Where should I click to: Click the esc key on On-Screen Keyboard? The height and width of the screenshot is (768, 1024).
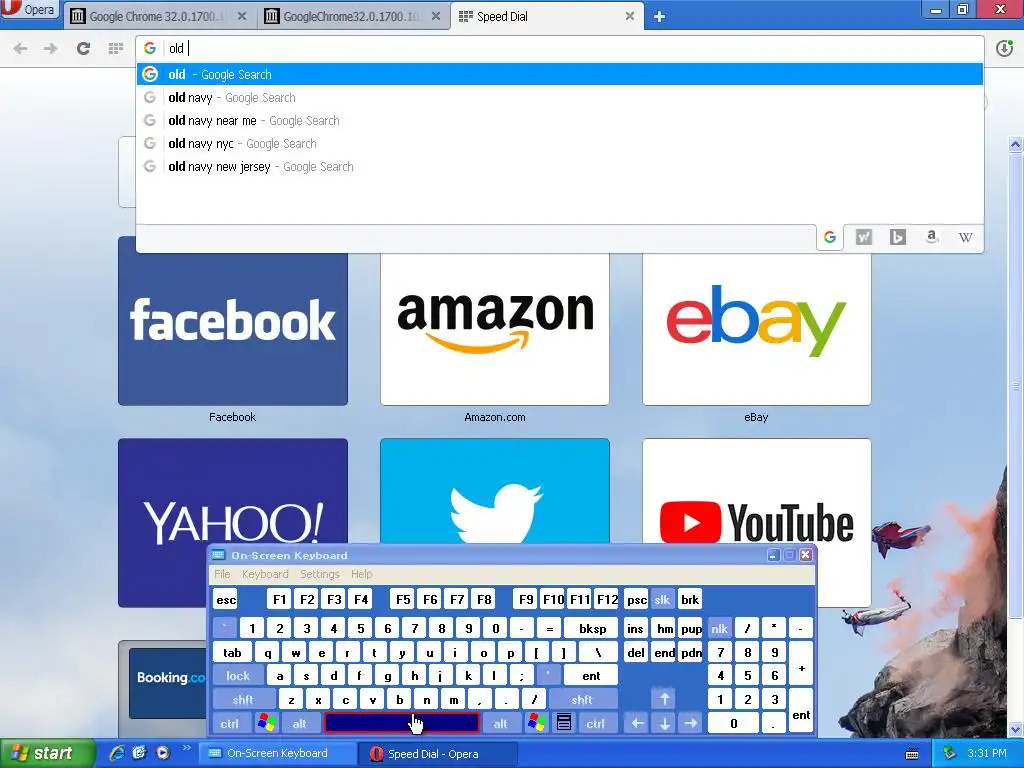(x=225, y=600)
